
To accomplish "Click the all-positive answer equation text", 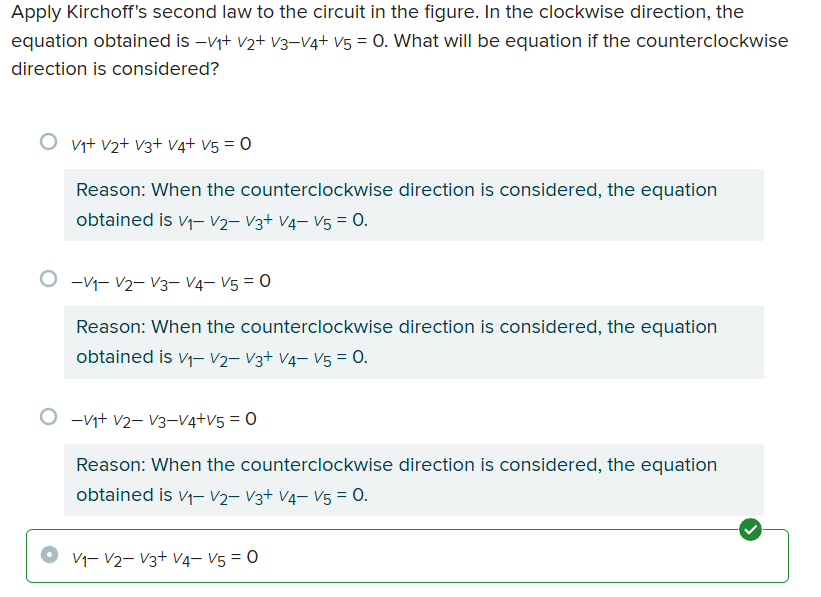I will [x=161, y=145].
